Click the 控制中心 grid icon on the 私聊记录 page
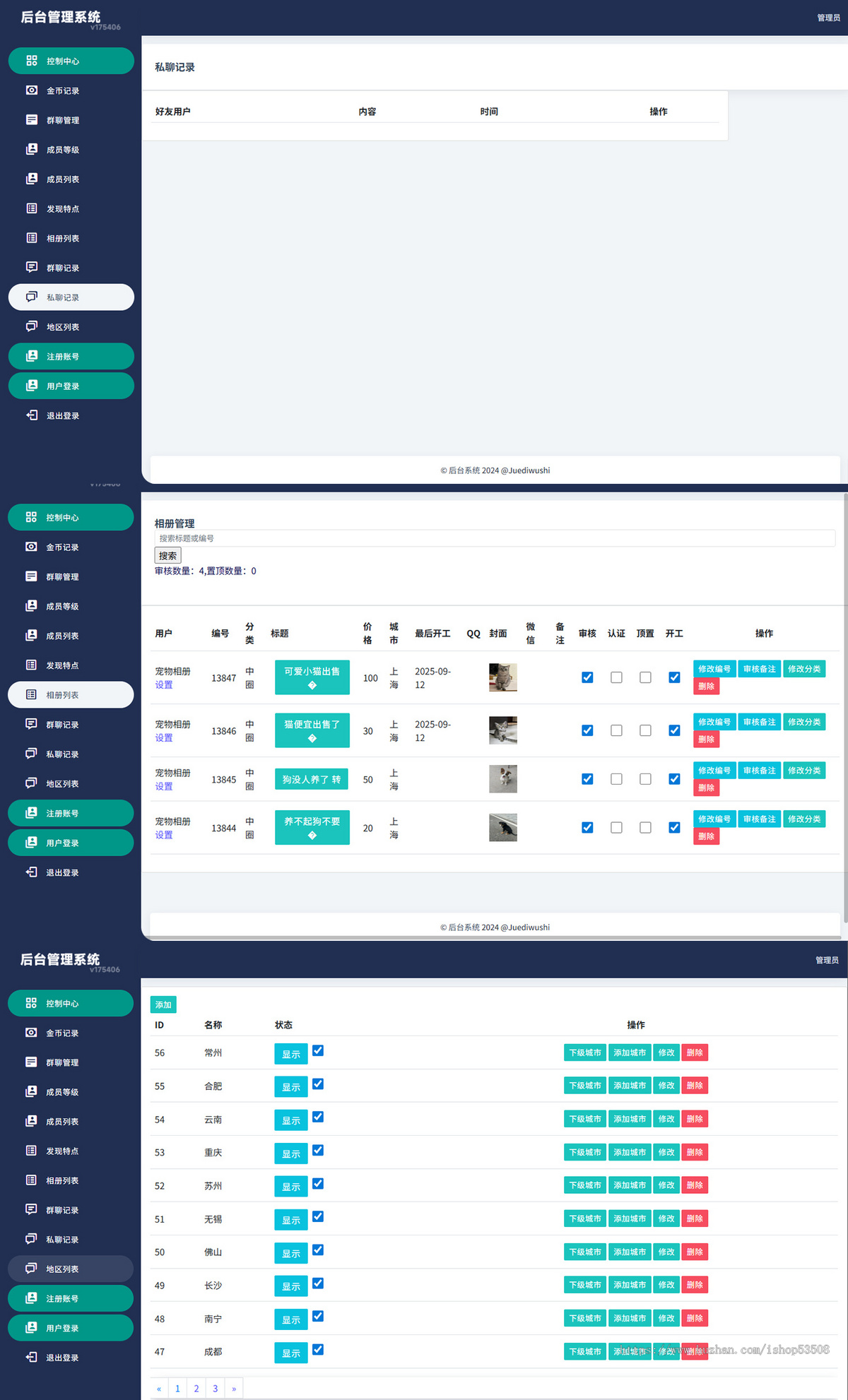The width and height of the screenshot is (848, 1400). click(x=32, y=61)
